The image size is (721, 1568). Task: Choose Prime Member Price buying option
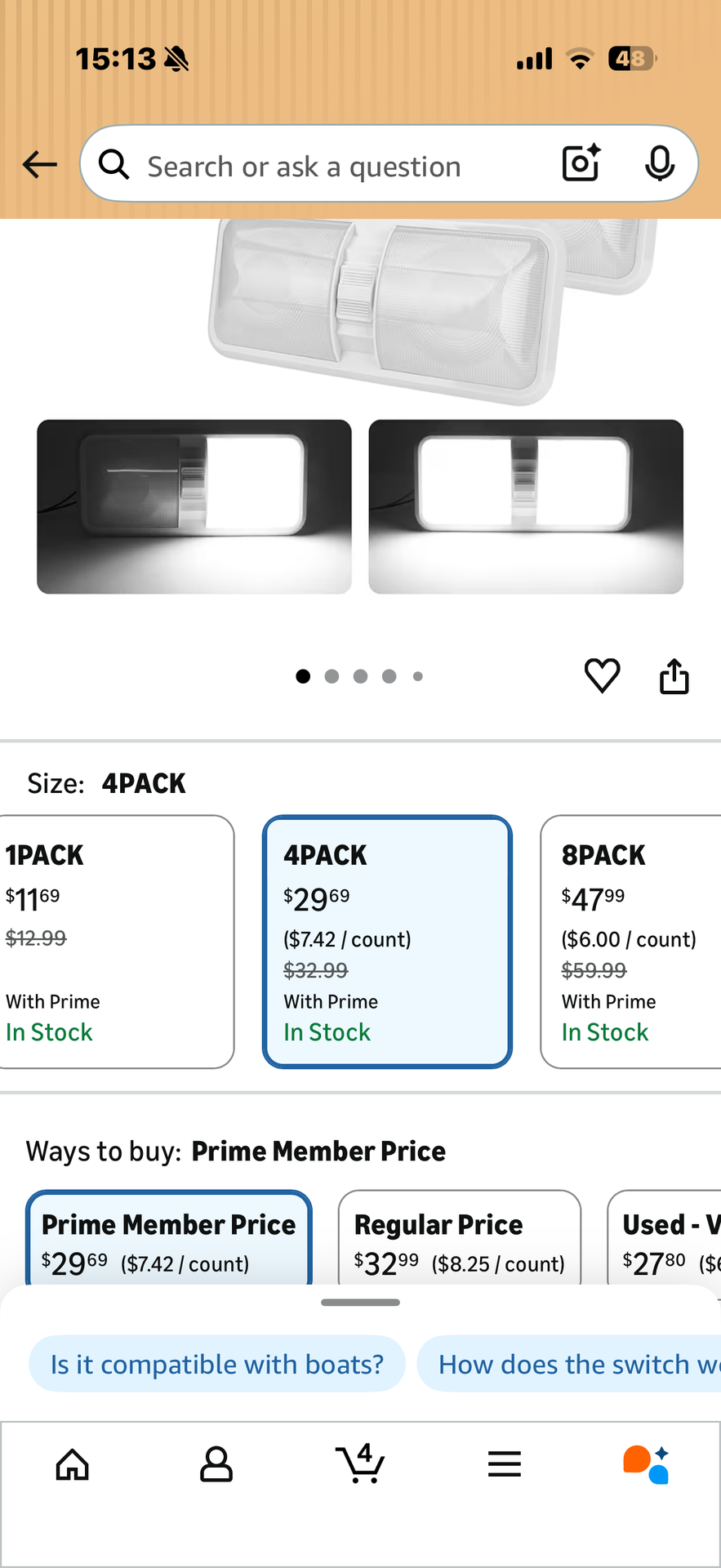(x=169, y=1239)
